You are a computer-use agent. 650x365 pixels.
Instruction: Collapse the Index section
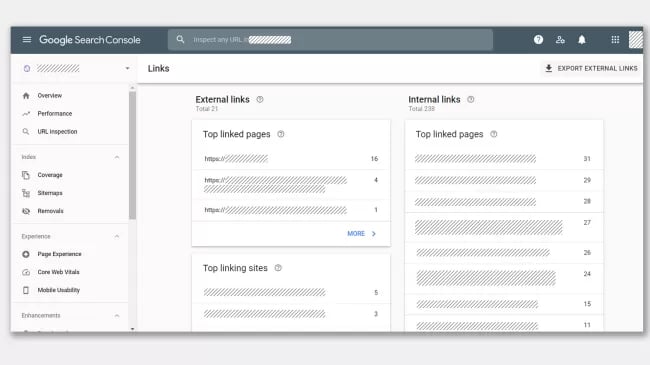pos(117,157)
